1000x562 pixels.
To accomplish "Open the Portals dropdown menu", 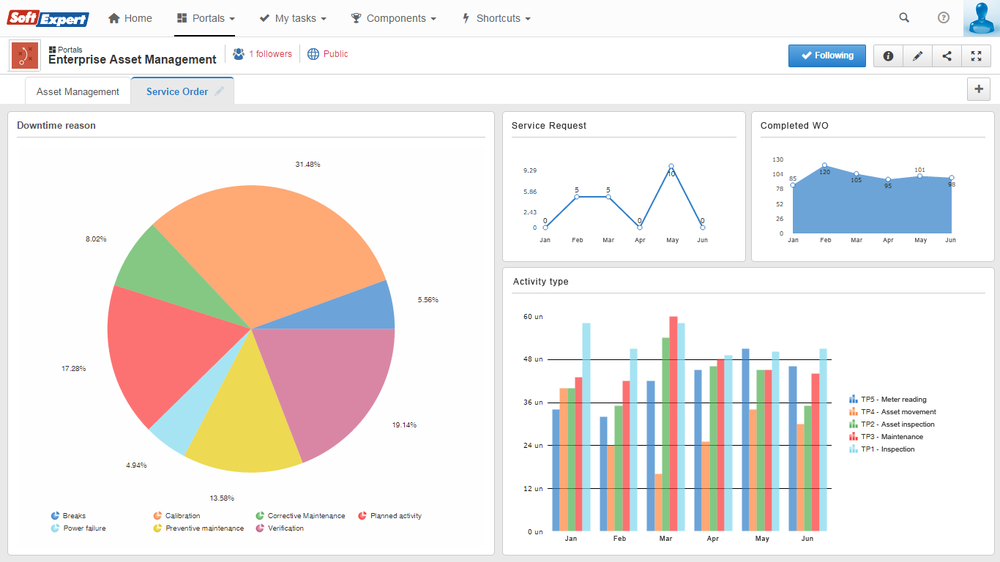I will click(x=205, y=18).
